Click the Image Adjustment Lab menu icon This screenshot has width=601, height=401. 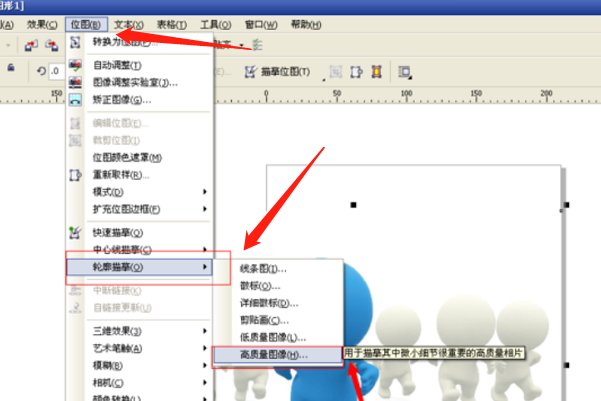tap(75, 82)
